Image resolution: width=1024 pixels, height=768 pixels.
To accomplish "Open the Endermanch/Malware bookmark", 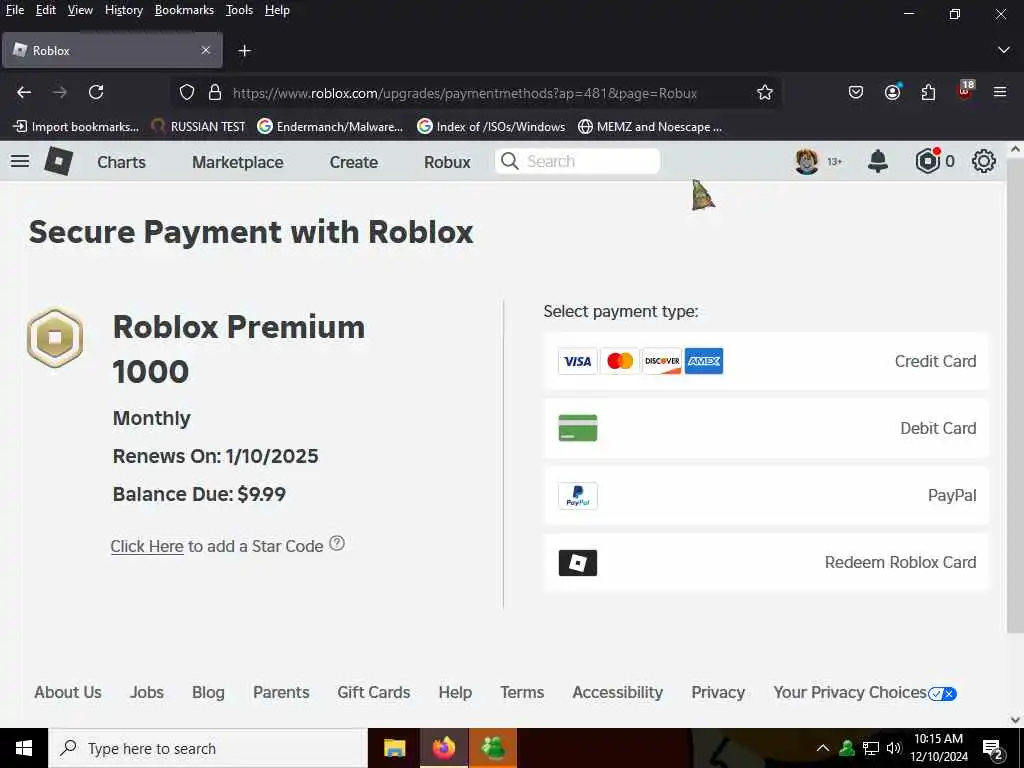I will [330, 127].
